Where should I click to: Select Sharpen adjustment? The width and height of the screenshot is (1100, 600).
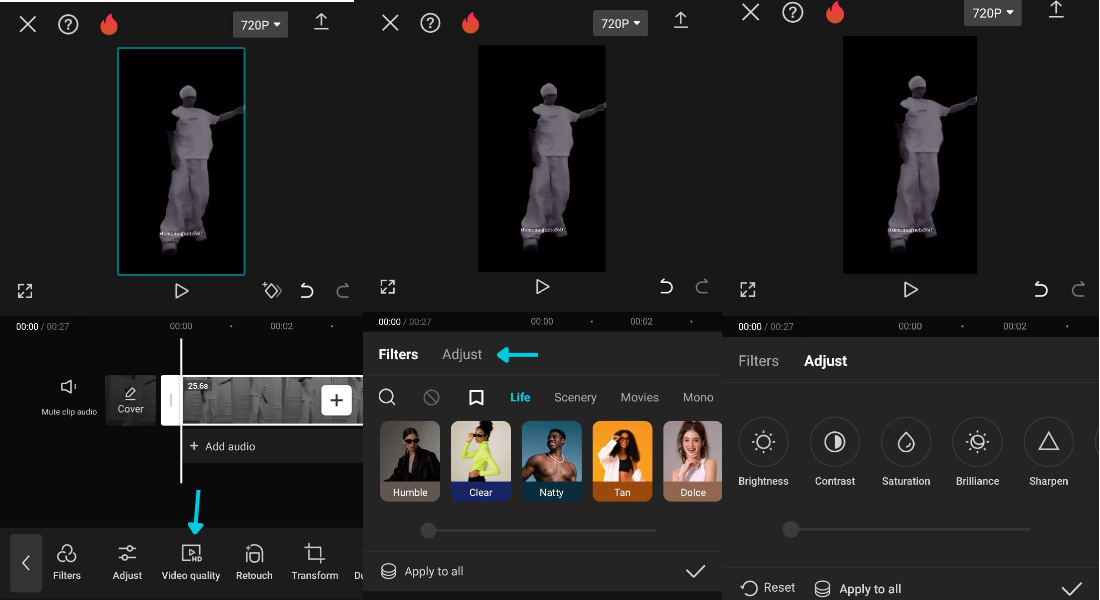pyautogui.click(x=1049, y=452)
